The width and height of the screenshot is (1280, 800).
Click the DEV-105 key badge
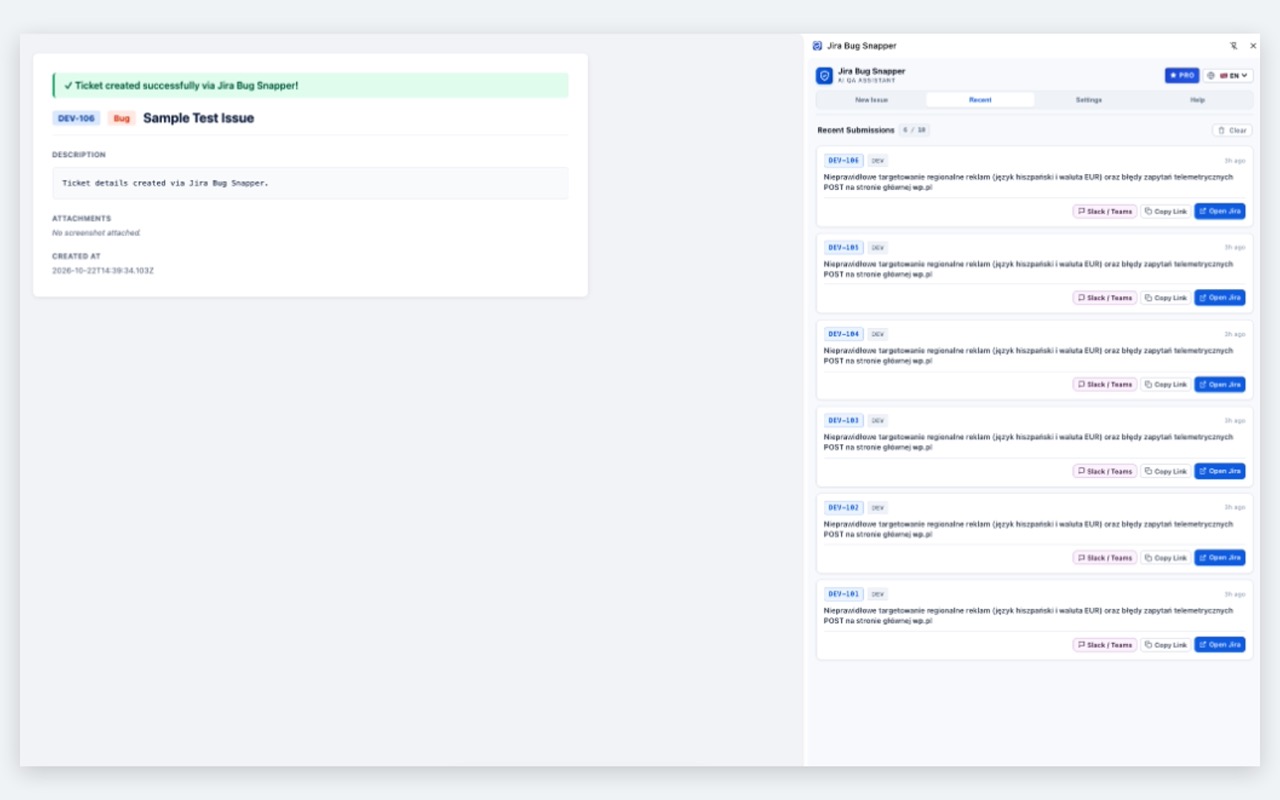point(844,247)
